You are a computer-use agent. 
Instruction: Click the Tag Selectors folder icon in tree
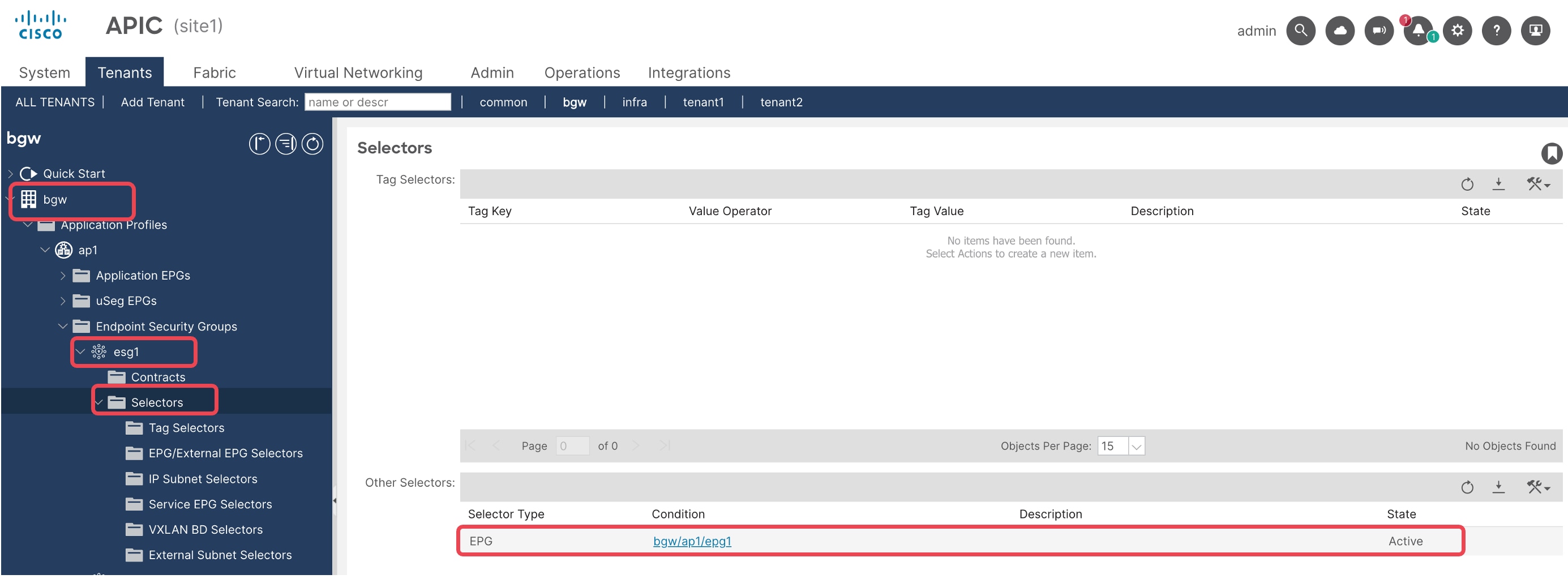(x=134, y=428)
